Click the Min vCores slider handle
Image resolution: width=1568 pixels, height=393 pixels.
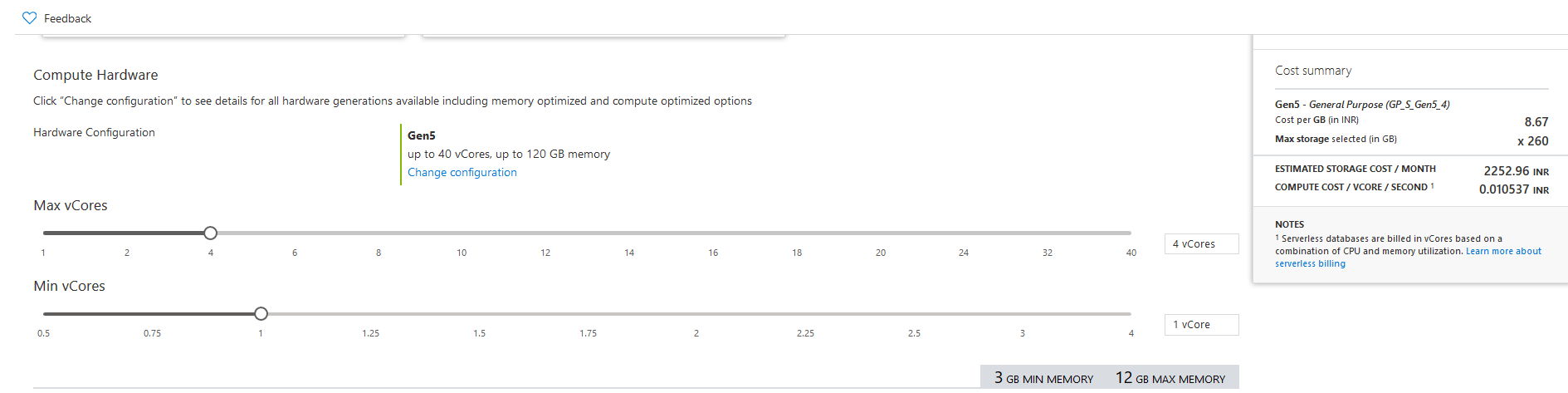(x=261, y=314)
